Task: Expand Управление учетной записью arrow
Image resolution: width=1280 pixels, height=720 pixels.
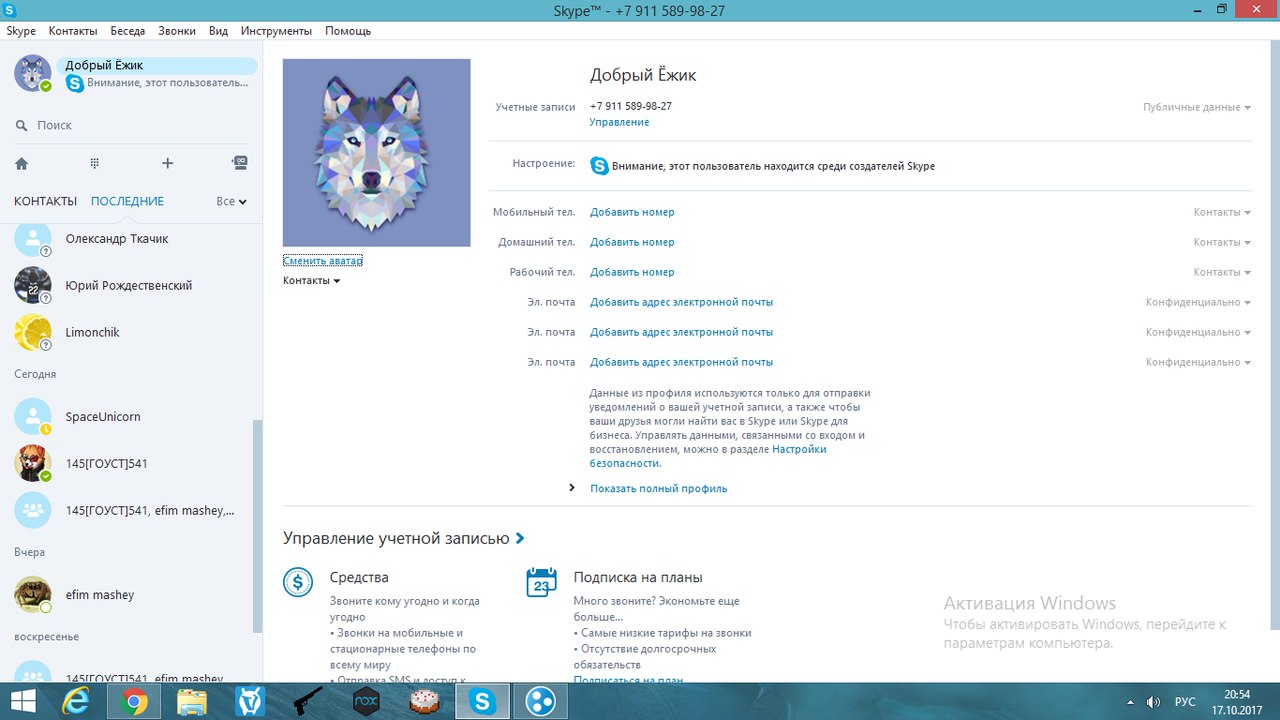Action: pos(520,538)
